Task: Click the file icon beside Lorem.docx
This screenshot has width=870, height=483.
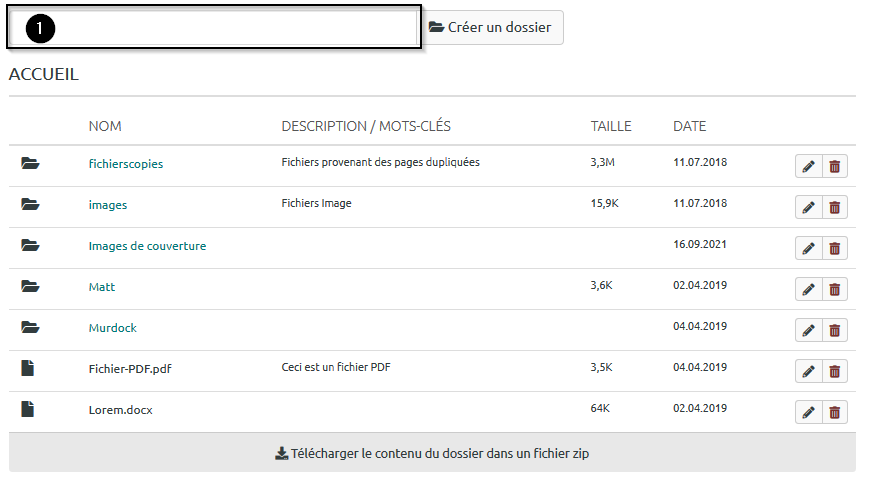Action: point(28,409)
